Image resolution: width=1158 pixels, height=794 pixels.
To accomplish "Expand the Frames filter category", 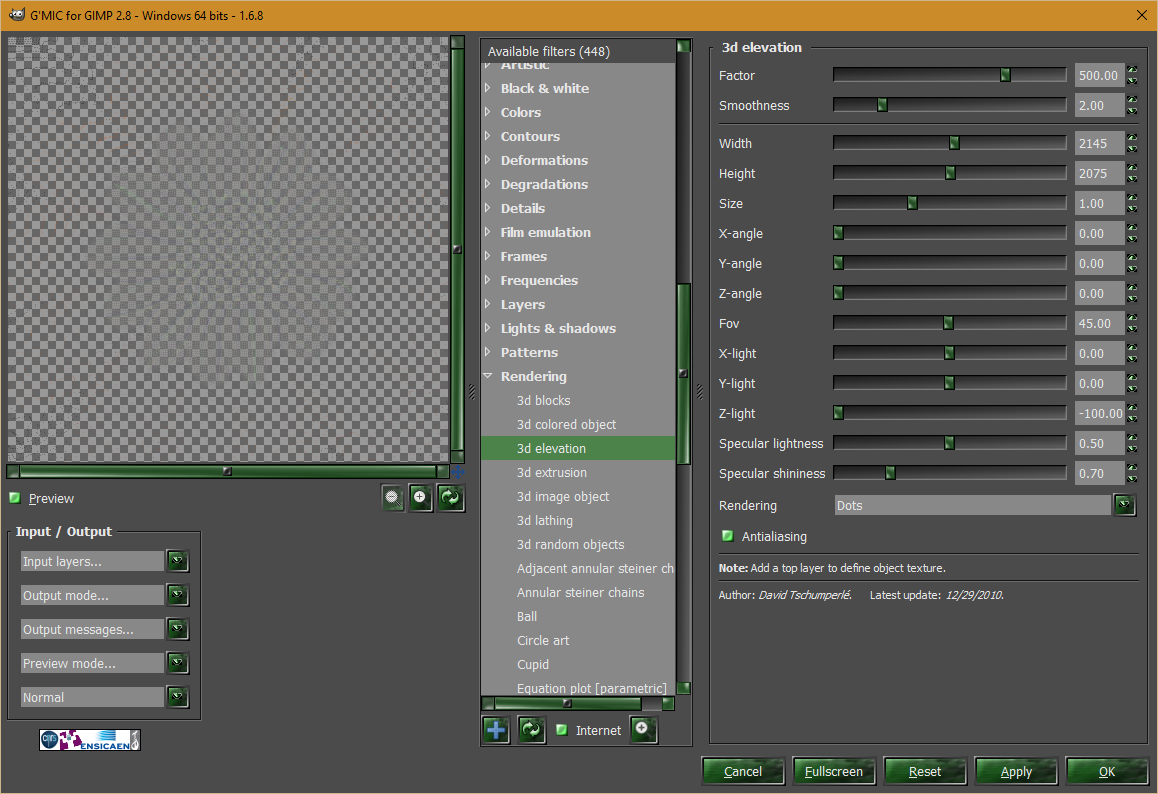I will 487,256.
